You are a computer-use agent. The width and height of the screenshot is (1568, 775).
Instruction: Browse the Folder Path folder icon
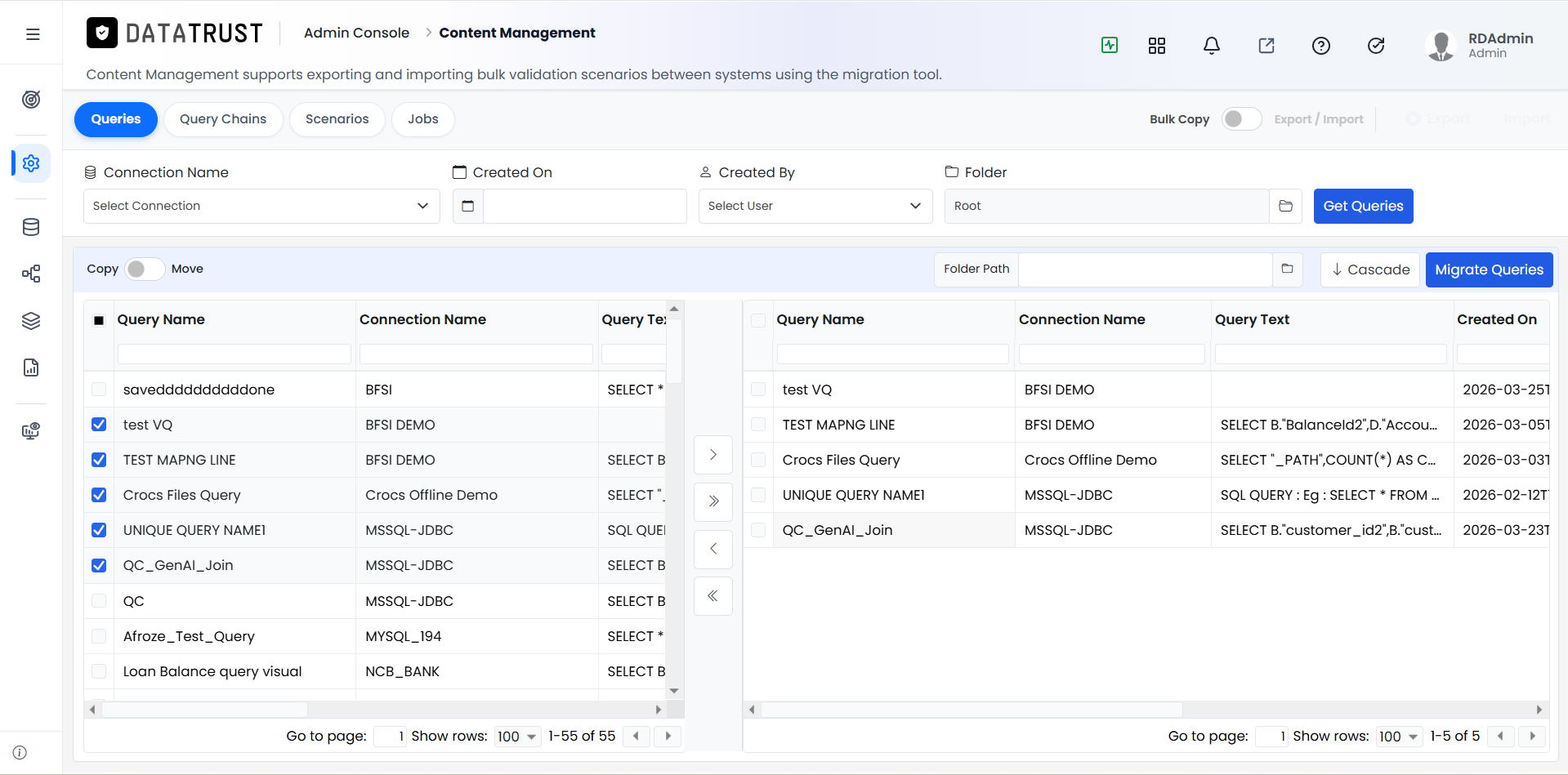(1287, 269)
